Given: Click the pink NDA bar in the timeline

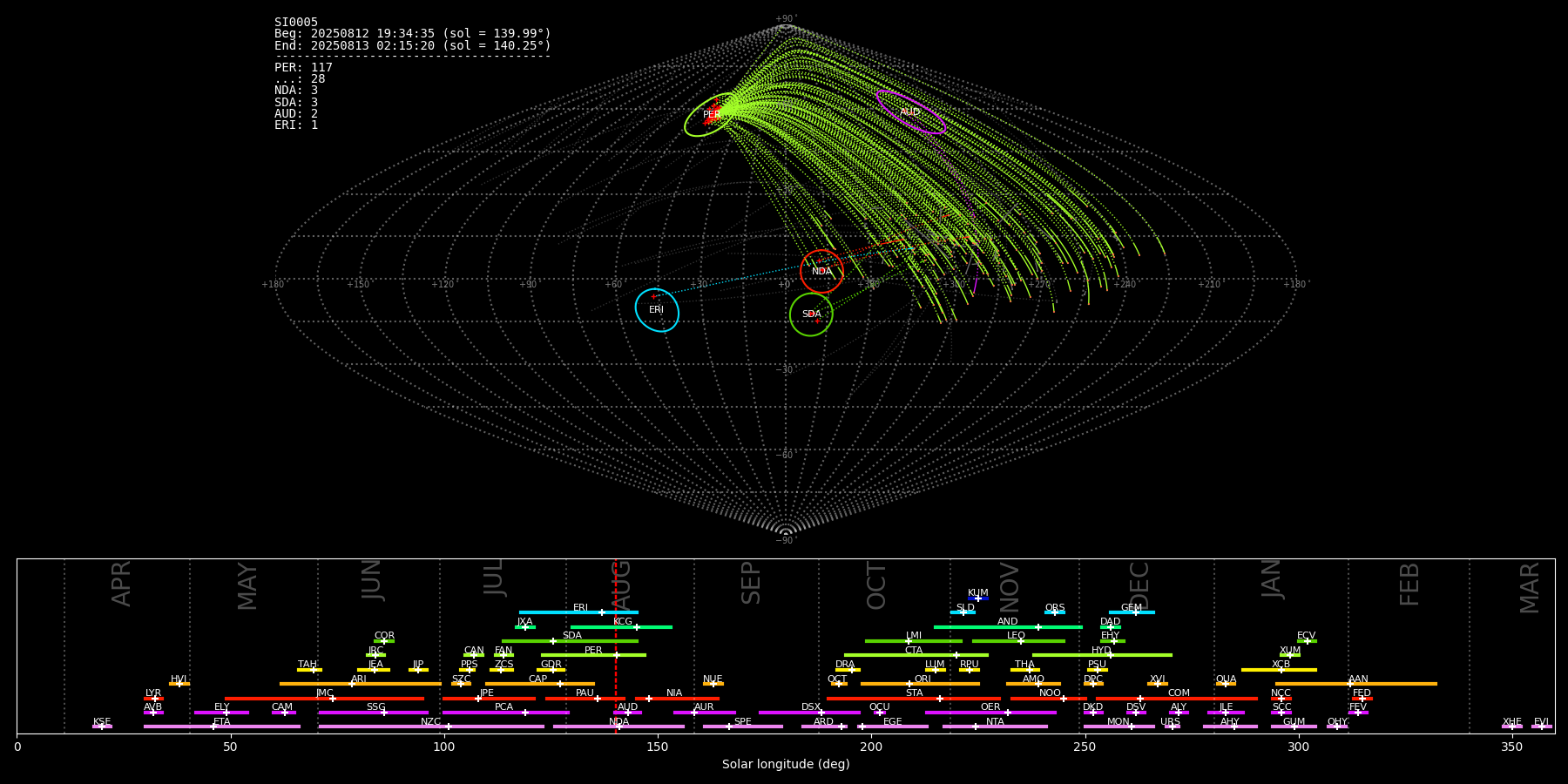Looking at the screenshot, I should click(x=618, y=727).
